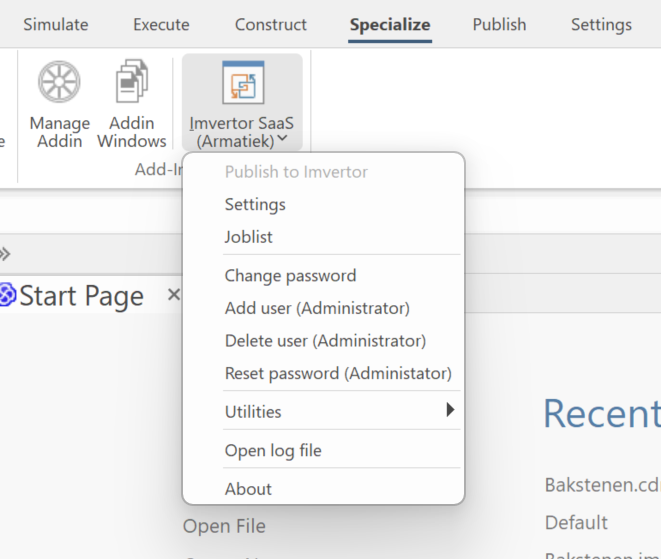The height and width of the screenshot is (559, 661).
Task: Switch to the Execute ribbon tab
Action: pos(161,25)
